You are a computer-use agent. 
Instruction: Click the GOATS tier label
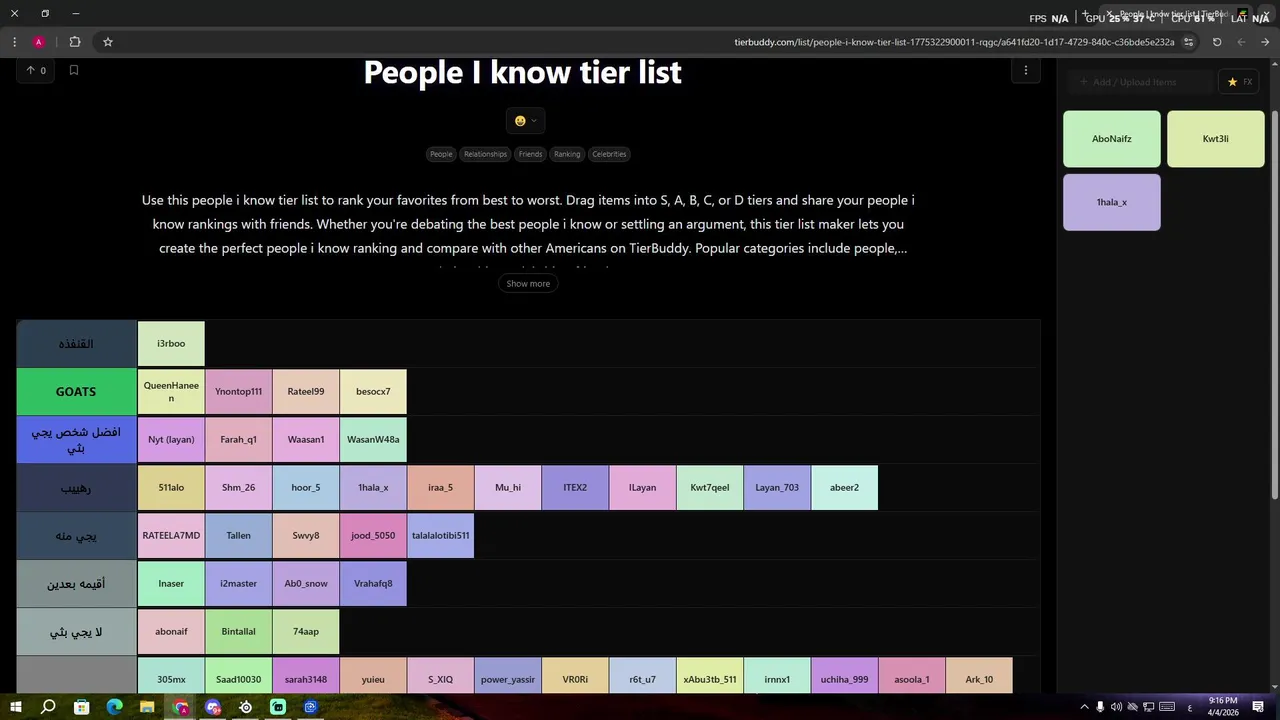(x=76, y=392)
